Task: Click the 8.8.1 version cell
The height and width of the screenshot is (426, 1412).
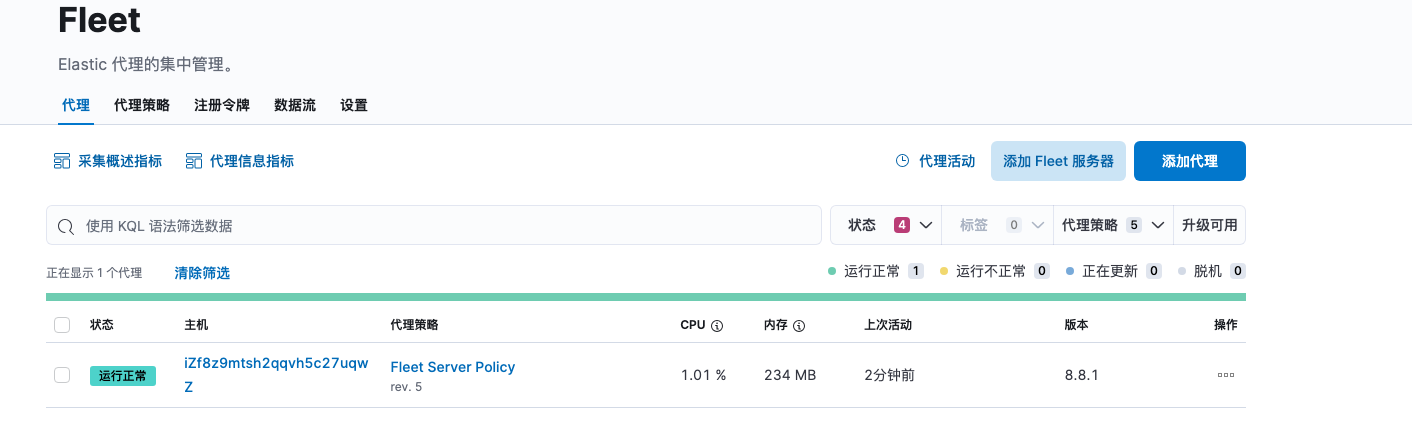Action: point(1082,375)
